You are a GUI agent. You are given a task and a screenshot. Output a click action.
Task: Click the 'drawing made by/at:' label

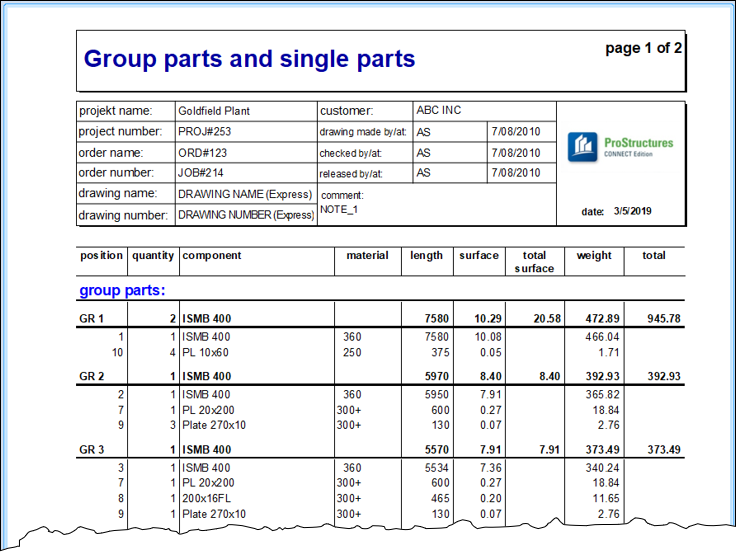pos(363,132)
